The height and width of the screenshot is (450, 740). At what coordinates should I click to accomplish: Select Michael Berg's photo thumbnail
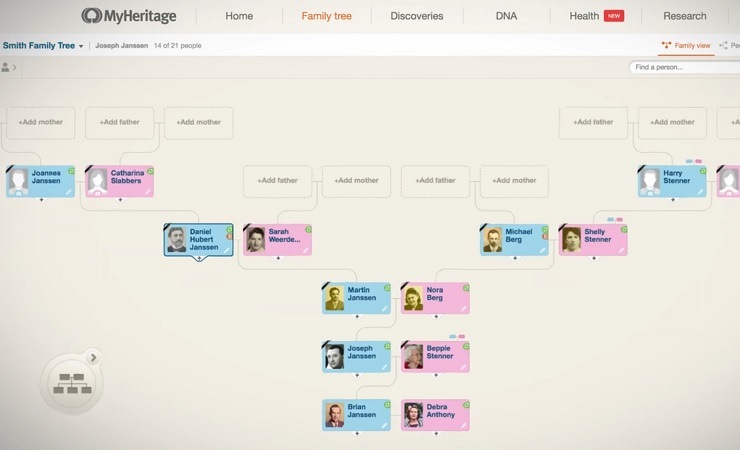492,240
